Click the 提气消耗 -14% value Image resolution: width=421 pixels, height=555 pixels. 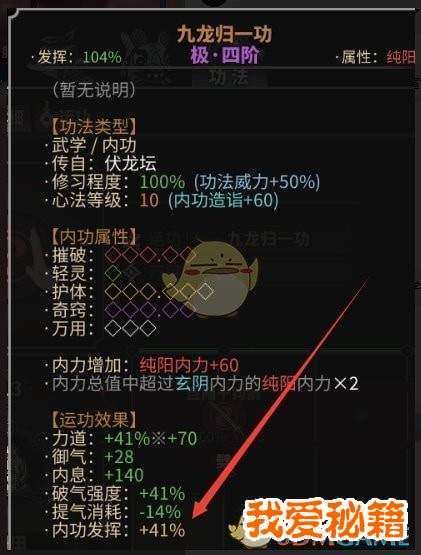(160, 512)
